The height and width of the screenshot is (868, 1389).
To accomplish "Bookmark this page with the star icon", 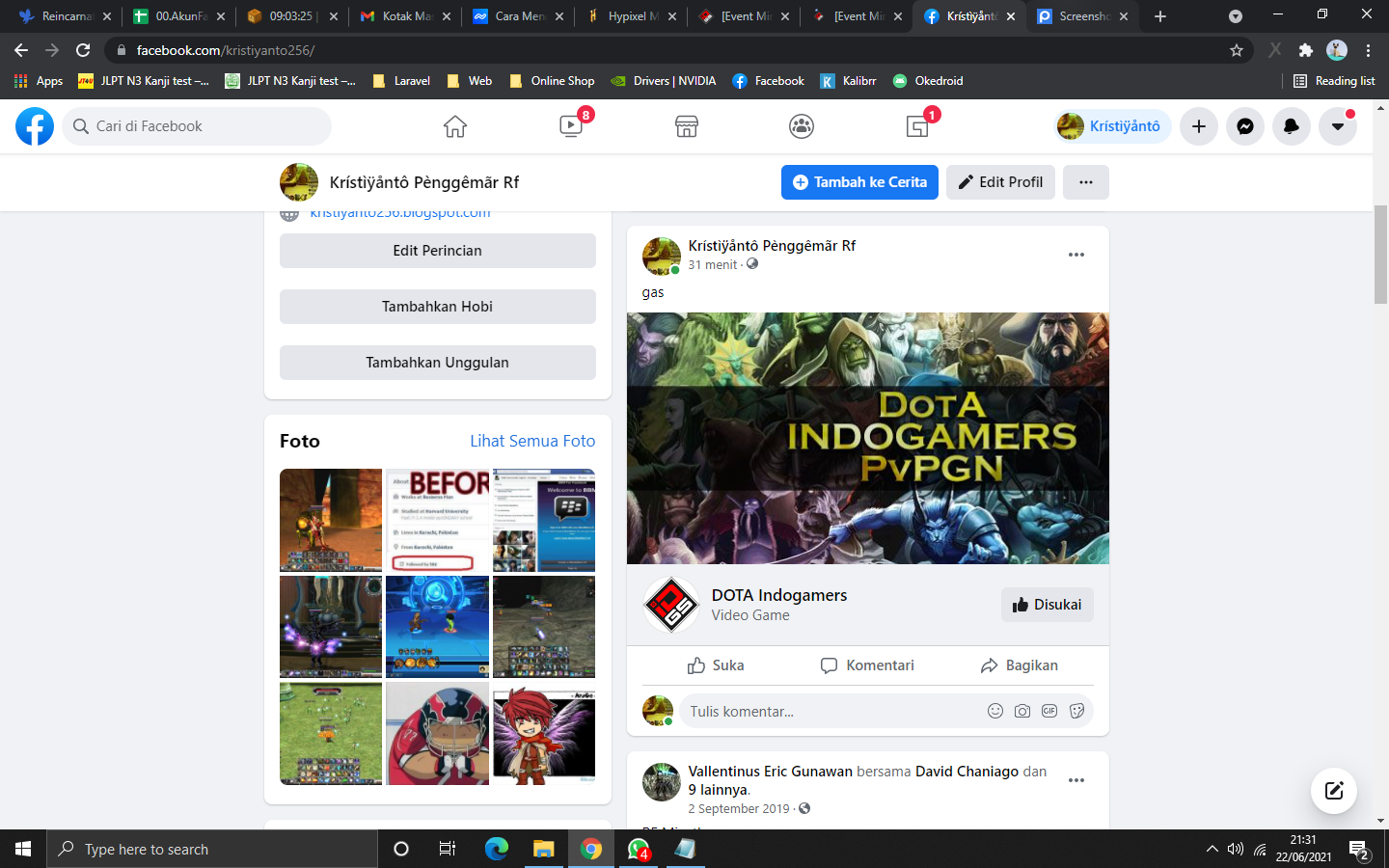I will [x=1237, y=50].
